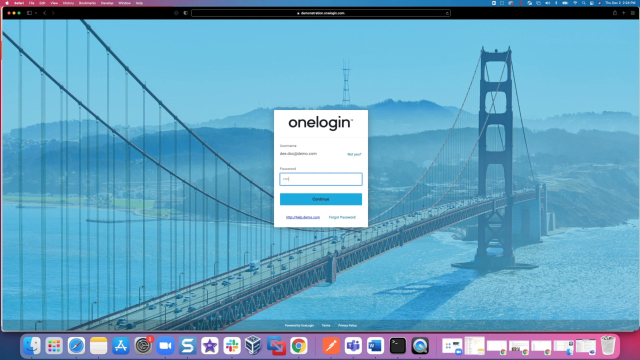Screen dimensions: 640x360
Task: Click the Safari address bar
Action: pyautogui.click(x=321, y=13)
